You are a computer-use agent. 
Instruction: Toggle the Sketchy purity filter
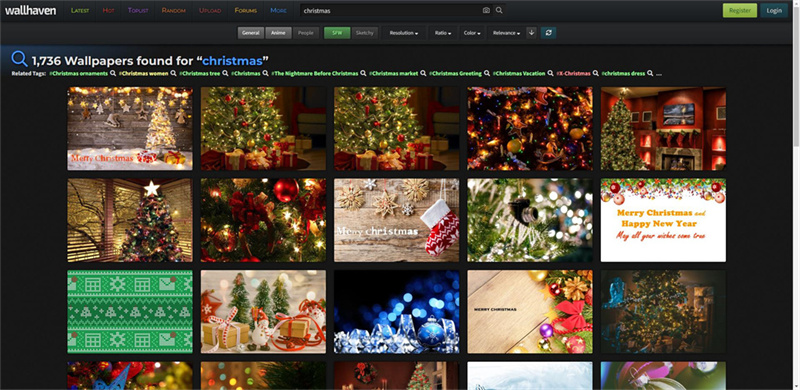(364, 33)
